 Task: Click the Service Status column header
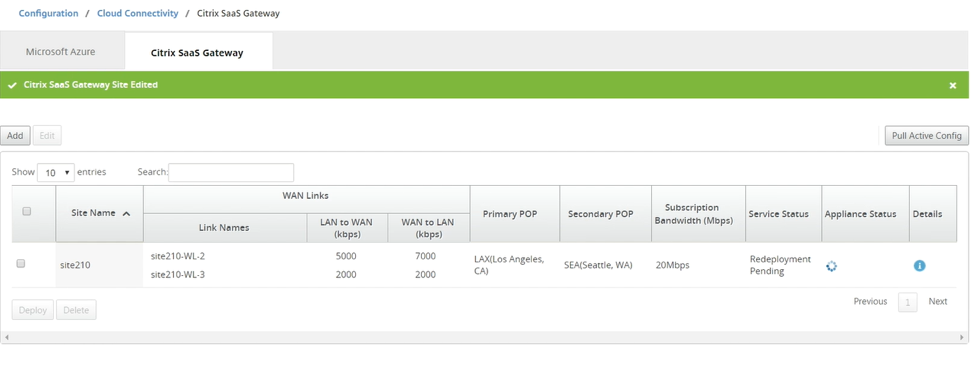point(783,214)
